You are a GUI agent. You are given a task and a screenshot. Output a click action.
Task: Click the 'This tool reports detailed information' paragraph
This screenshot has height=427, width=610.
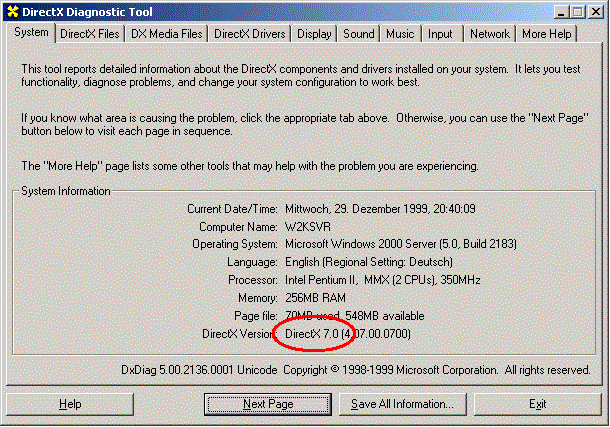[301, 75]
